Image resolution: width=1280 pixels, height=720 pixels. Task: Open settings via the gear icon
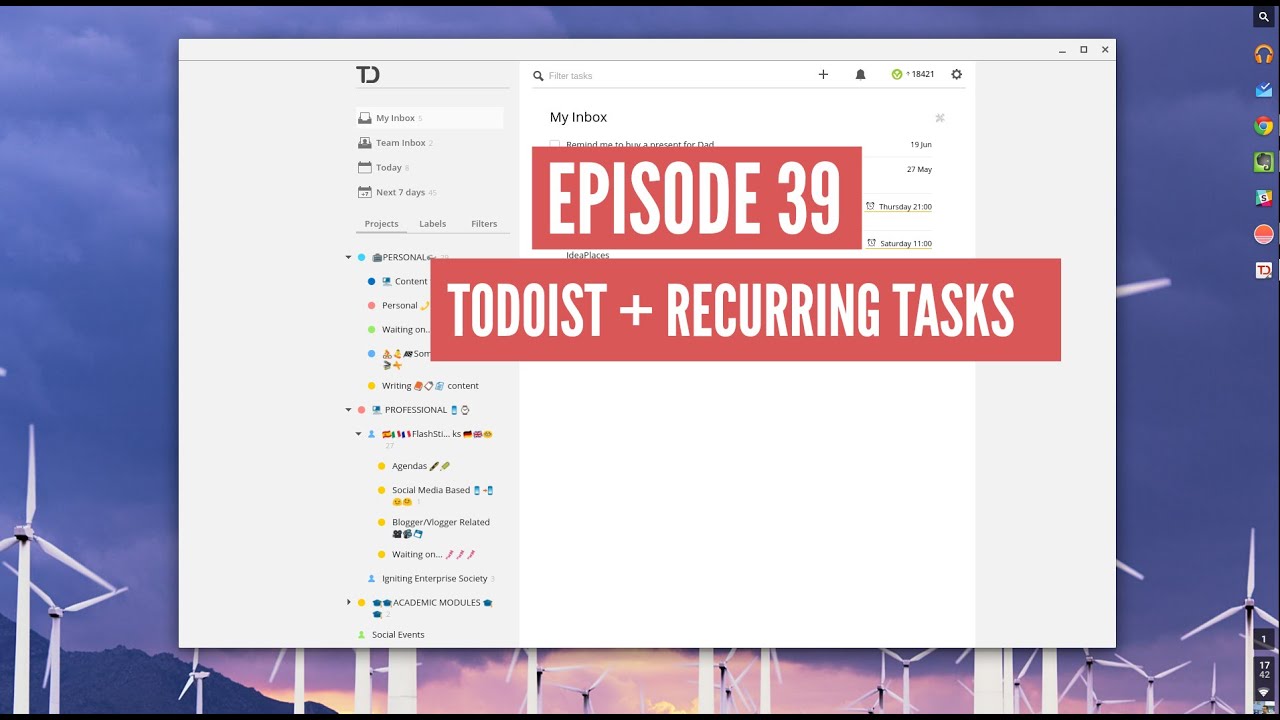tap(956, 74)
